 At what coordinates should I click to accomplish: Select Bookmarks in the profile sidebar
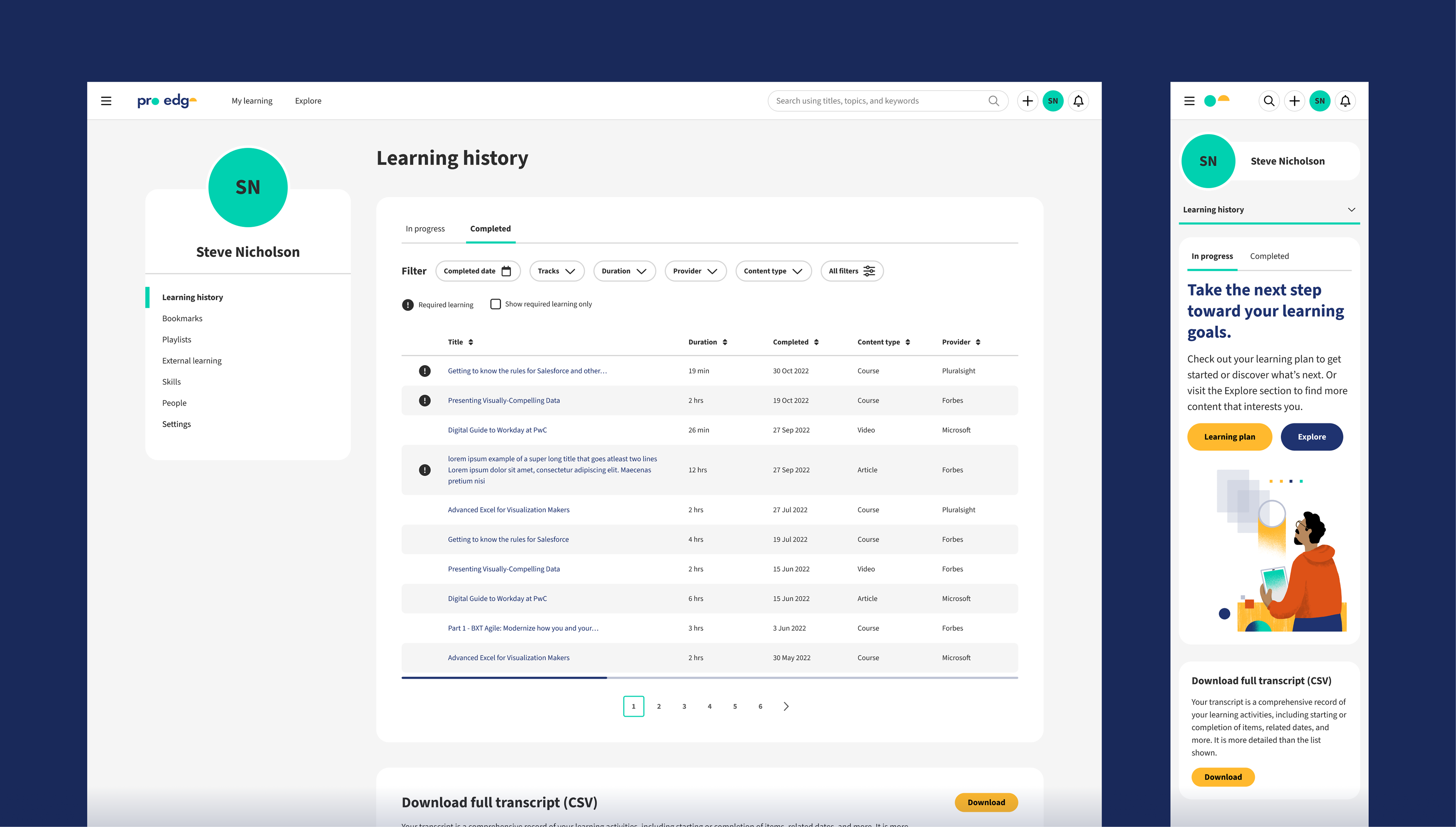point(182,318)
